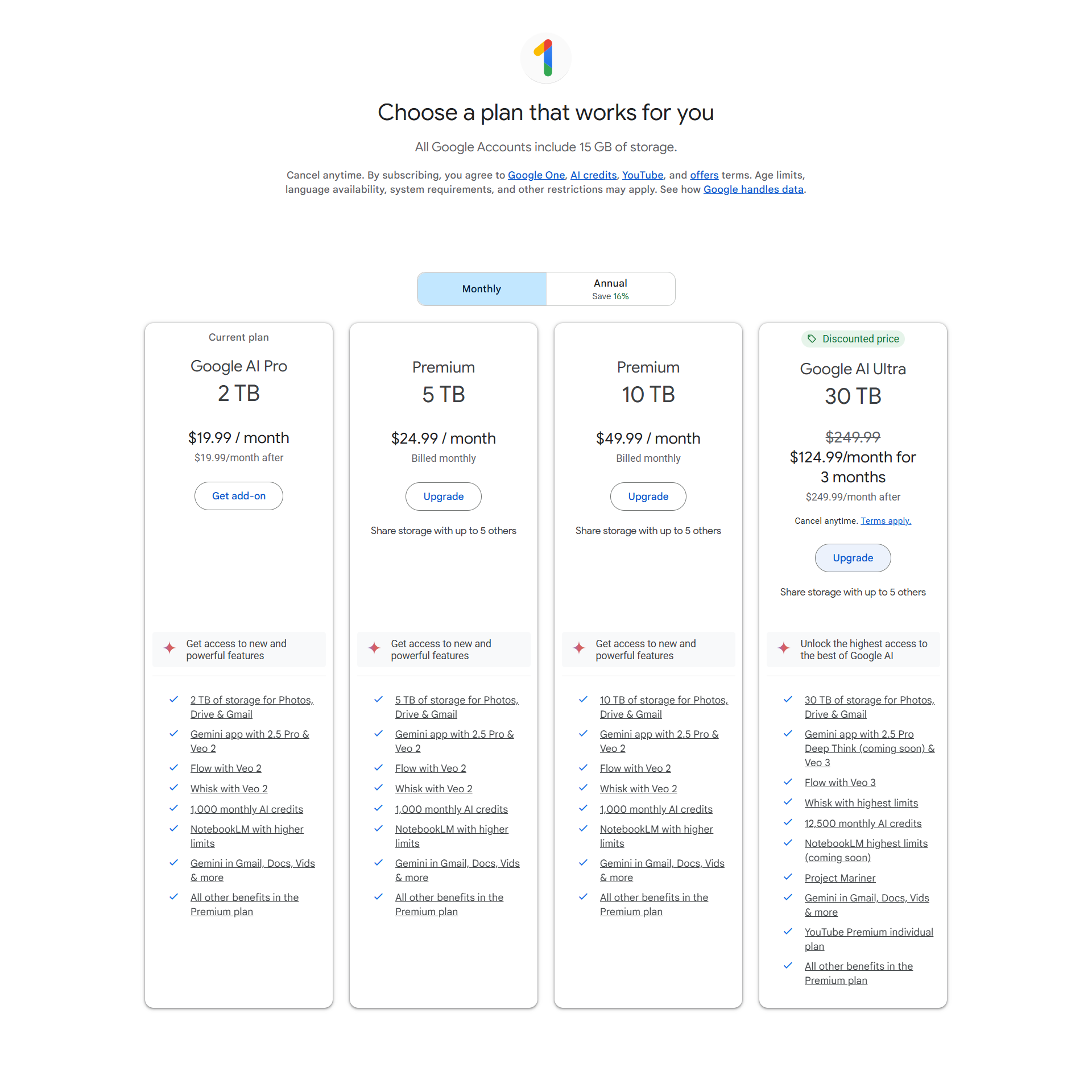Click the sparkle icon in Premium 10 TB card
This screenshot has height=1092, width=1092.
tap(579, 648)
